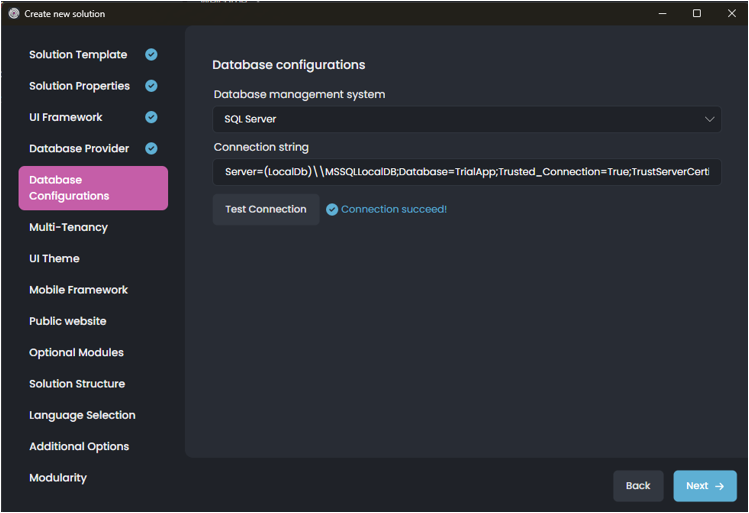Select the Database Configurations step

[x=93, y=188]
